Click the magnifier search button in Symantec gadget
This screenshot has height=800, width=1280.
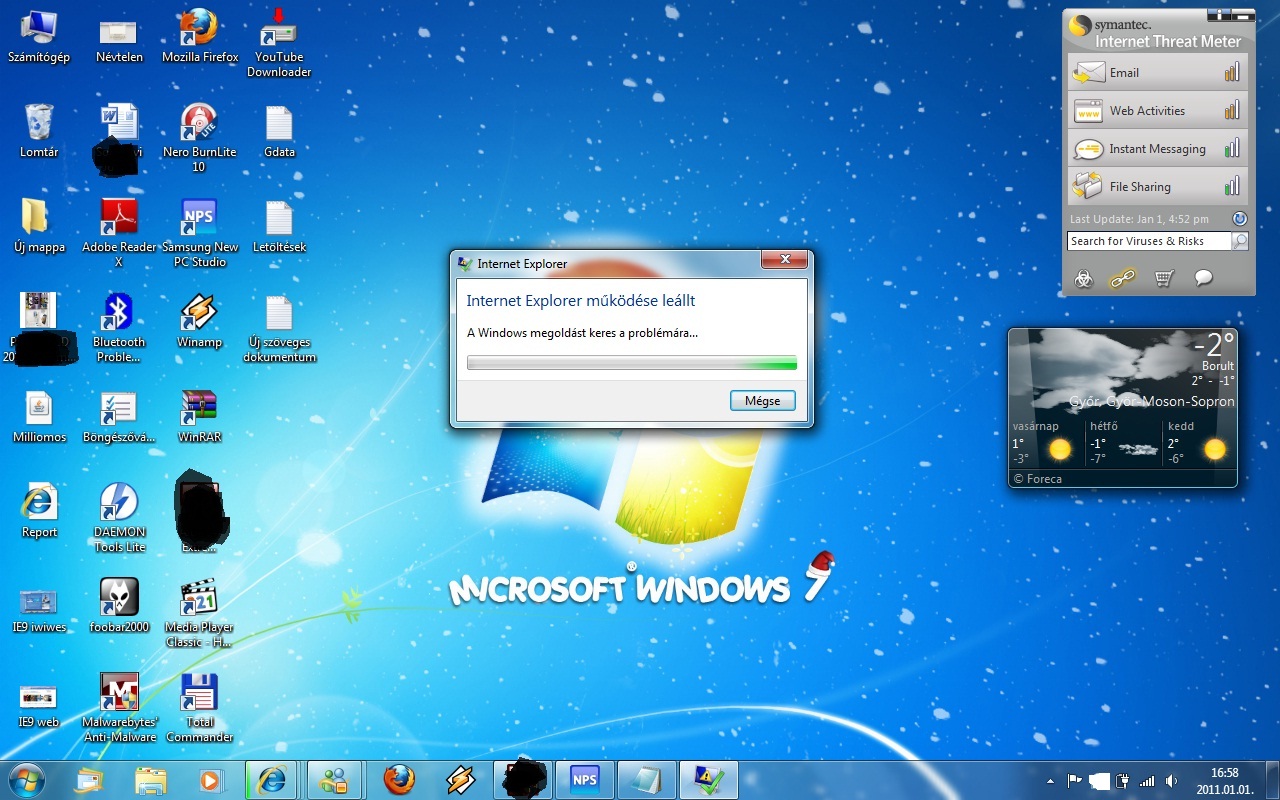click(x=1239, y=241)
